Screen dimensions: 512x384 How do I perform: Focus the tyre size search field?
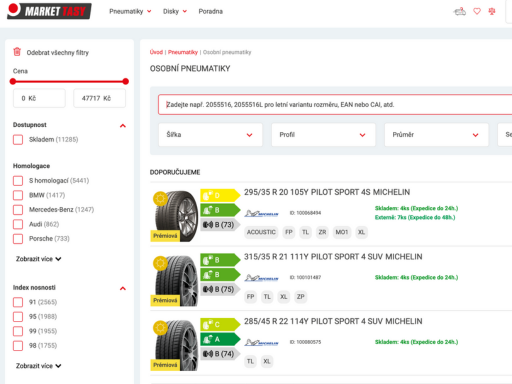tap(335, 105)
